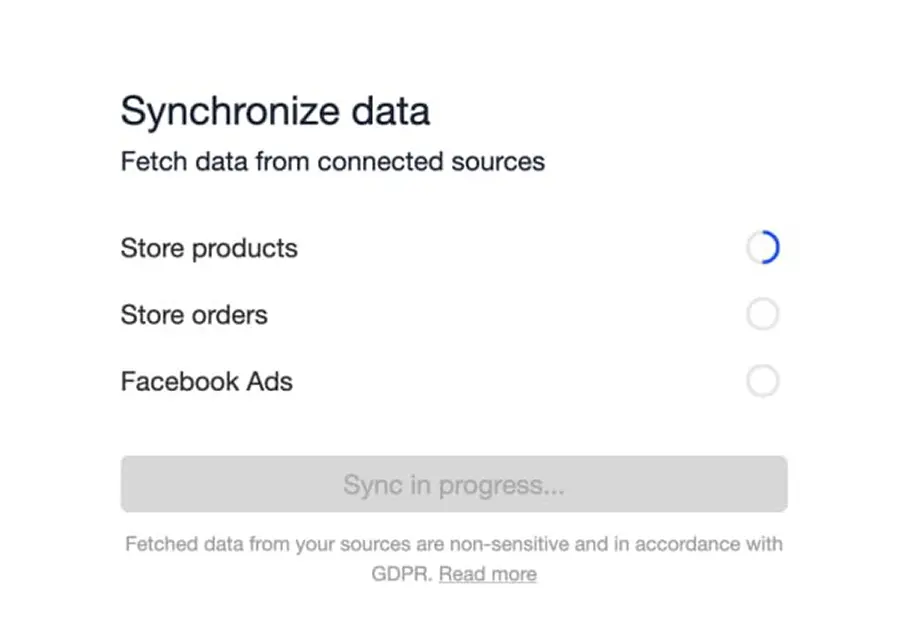Screen dimensions: 924x640
Task: Click the Sync in progress button
Action: coord(453,484)
